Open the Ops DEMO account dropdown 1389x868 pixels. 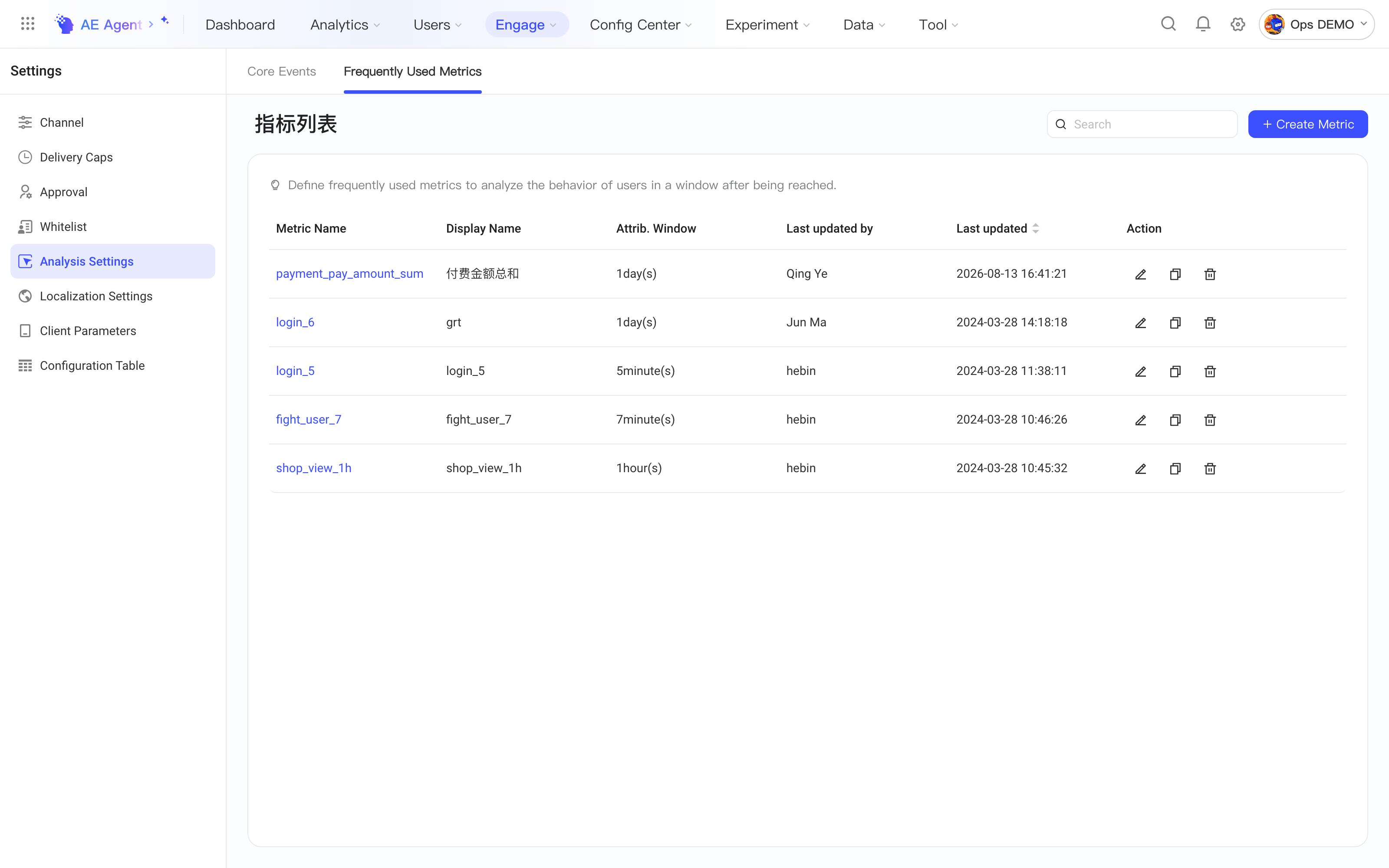pos(1316,24)
